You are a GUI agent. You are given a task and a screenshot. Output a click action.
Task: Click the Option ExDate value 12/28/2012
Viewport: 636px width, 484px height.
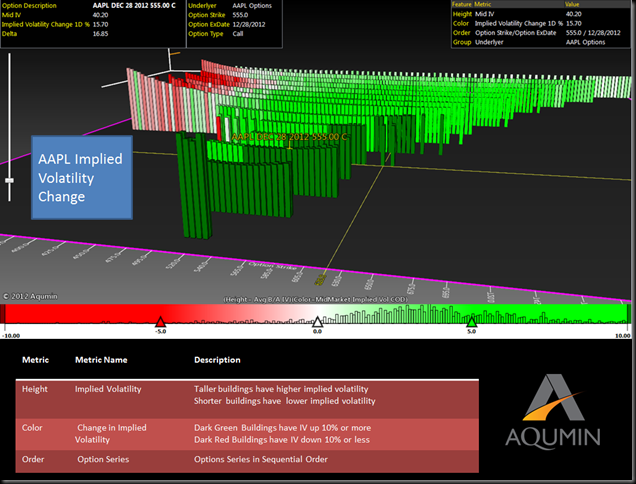click(249, 24)
